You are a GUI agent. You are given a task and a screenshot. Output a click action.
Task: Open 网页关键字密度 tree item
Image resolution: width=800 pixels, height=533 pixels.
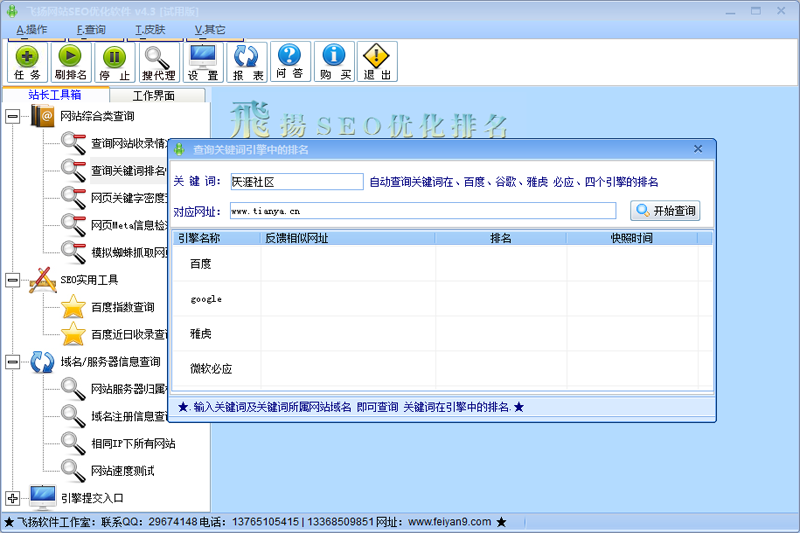129,198
